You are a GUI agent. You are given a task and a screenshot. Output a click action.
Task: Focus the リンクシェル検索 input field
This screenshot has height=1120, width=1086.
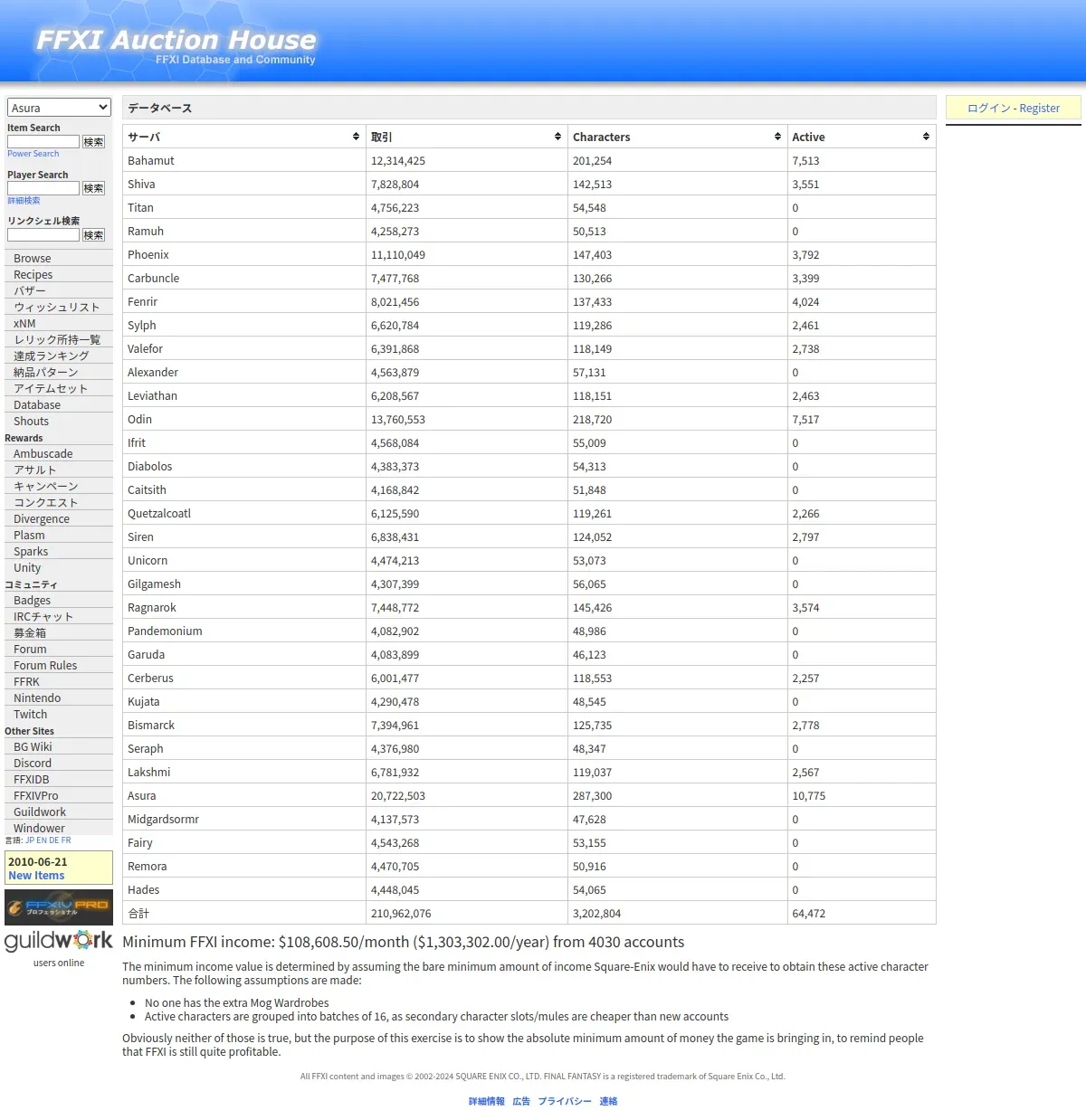43,235
